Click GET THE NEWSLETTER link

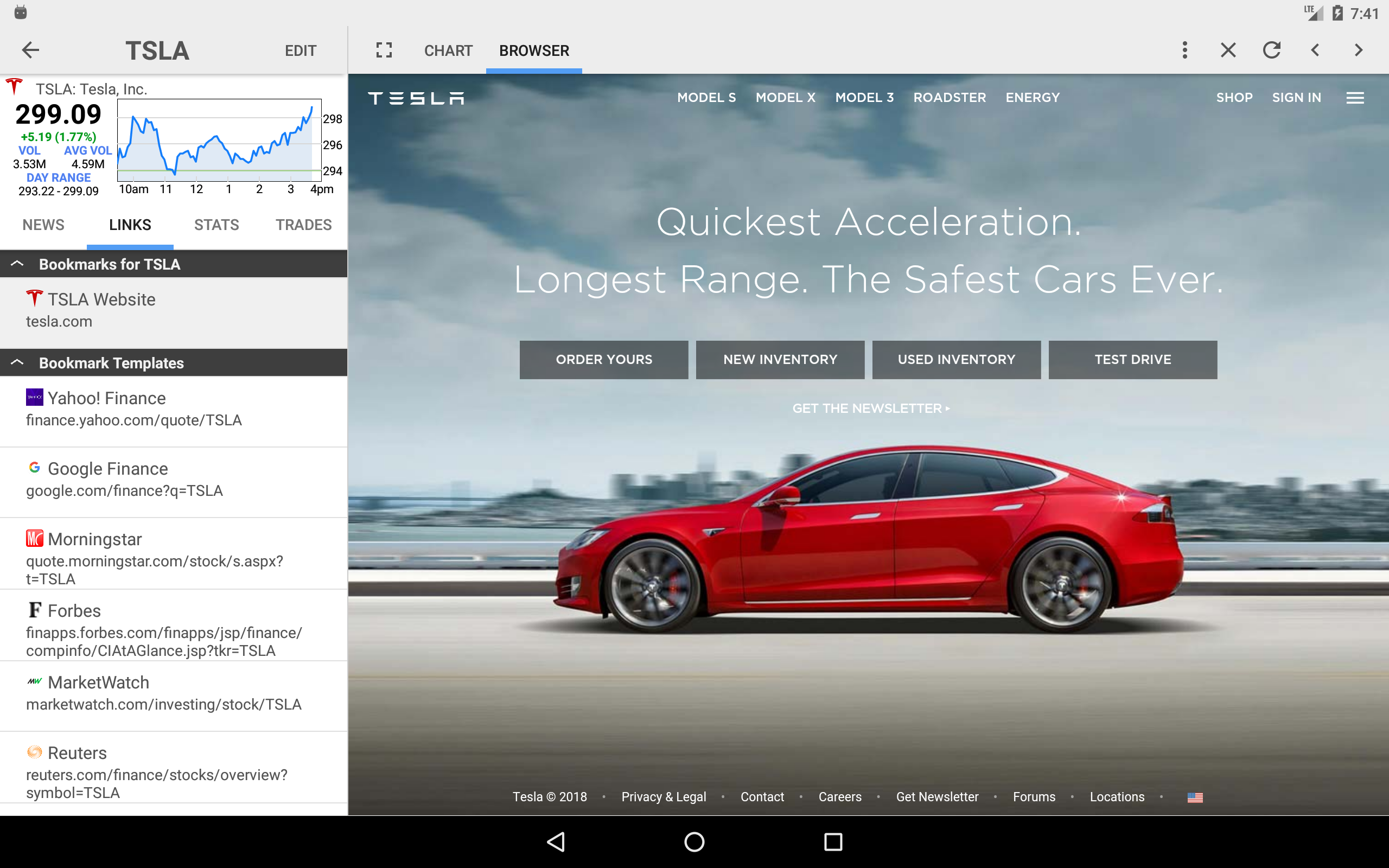click(871, 408)
